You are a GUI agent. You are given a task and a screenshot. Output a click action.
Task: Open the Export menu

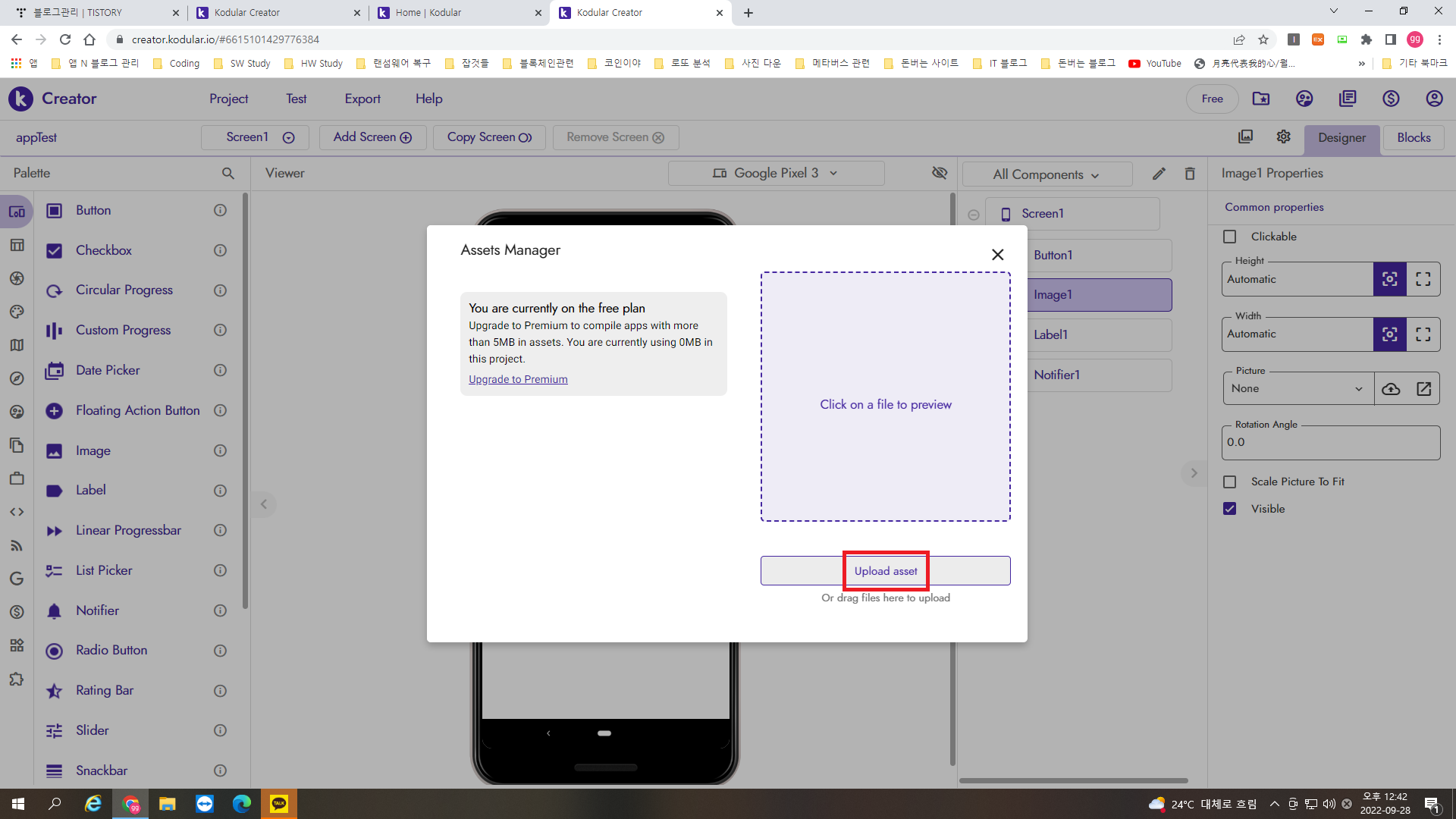(362, 99)
